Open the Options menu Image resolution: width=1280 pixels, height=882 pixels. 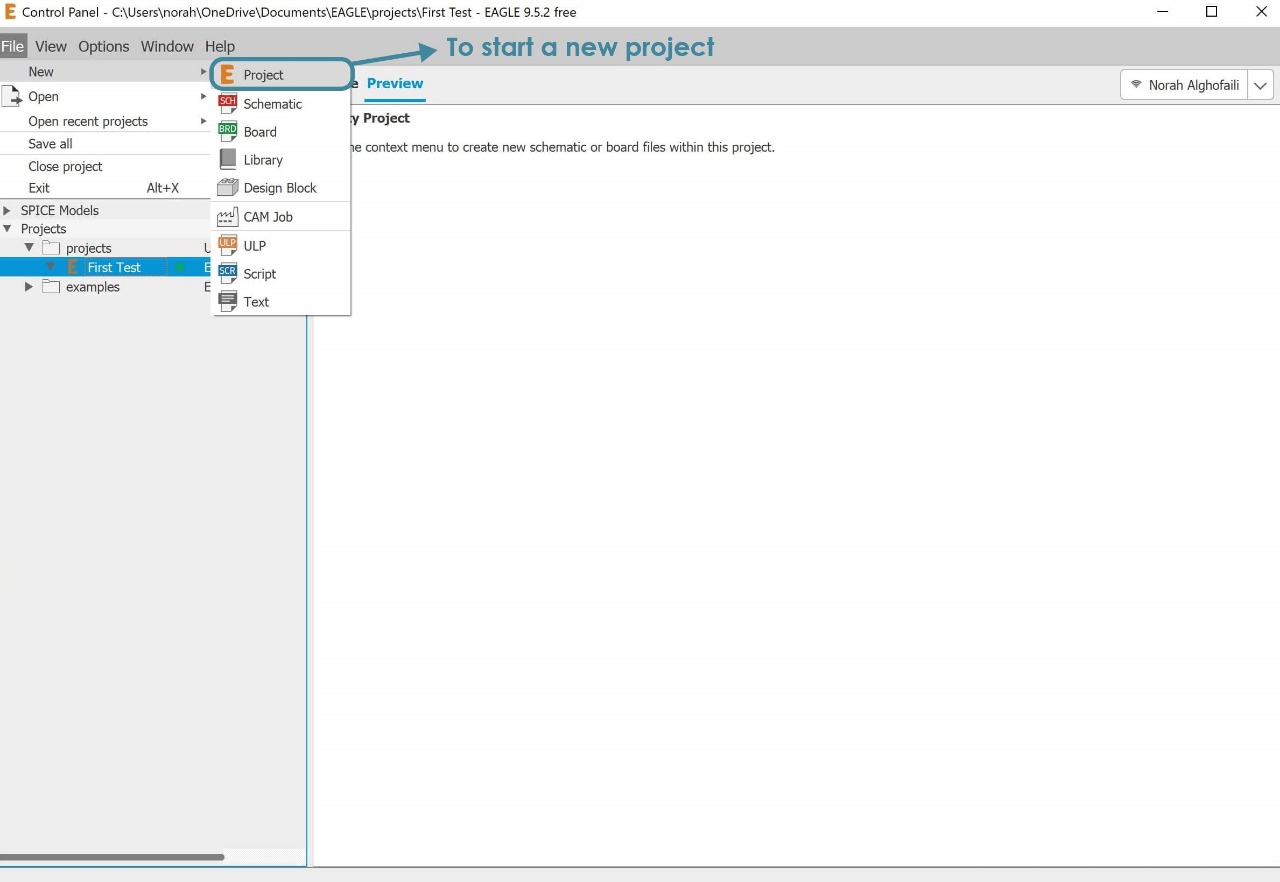[x=104, y=46]
